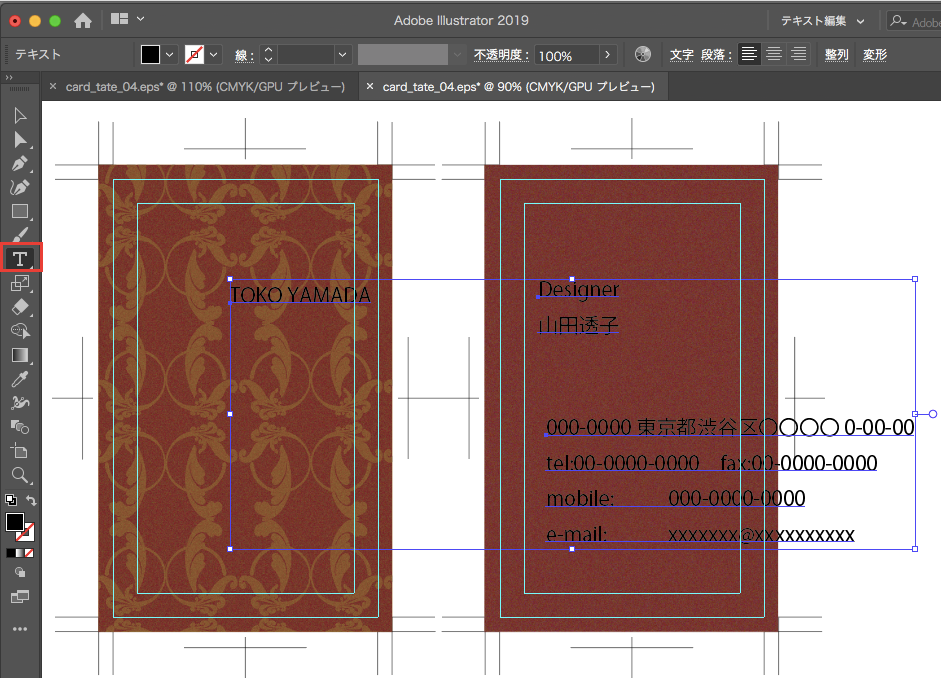Expand the テキスト編集 workspace switcher
Viewport: 941px width, 678px height.
click(x=822, y=20)
